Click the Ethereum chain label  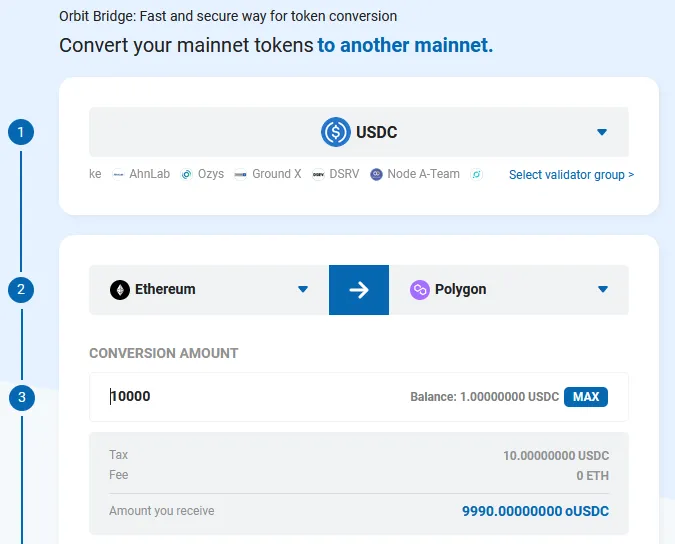tap(165, 289)
